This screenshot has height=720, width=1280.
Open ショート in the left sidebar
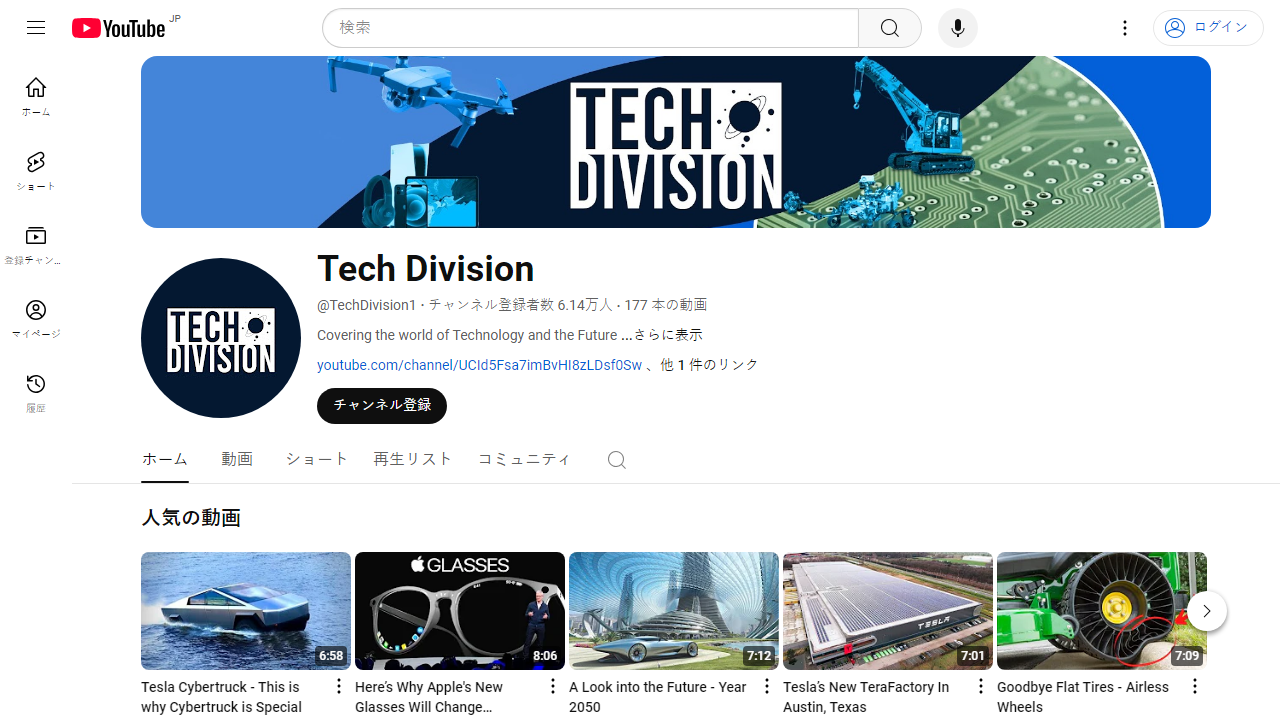coord(36,171)
